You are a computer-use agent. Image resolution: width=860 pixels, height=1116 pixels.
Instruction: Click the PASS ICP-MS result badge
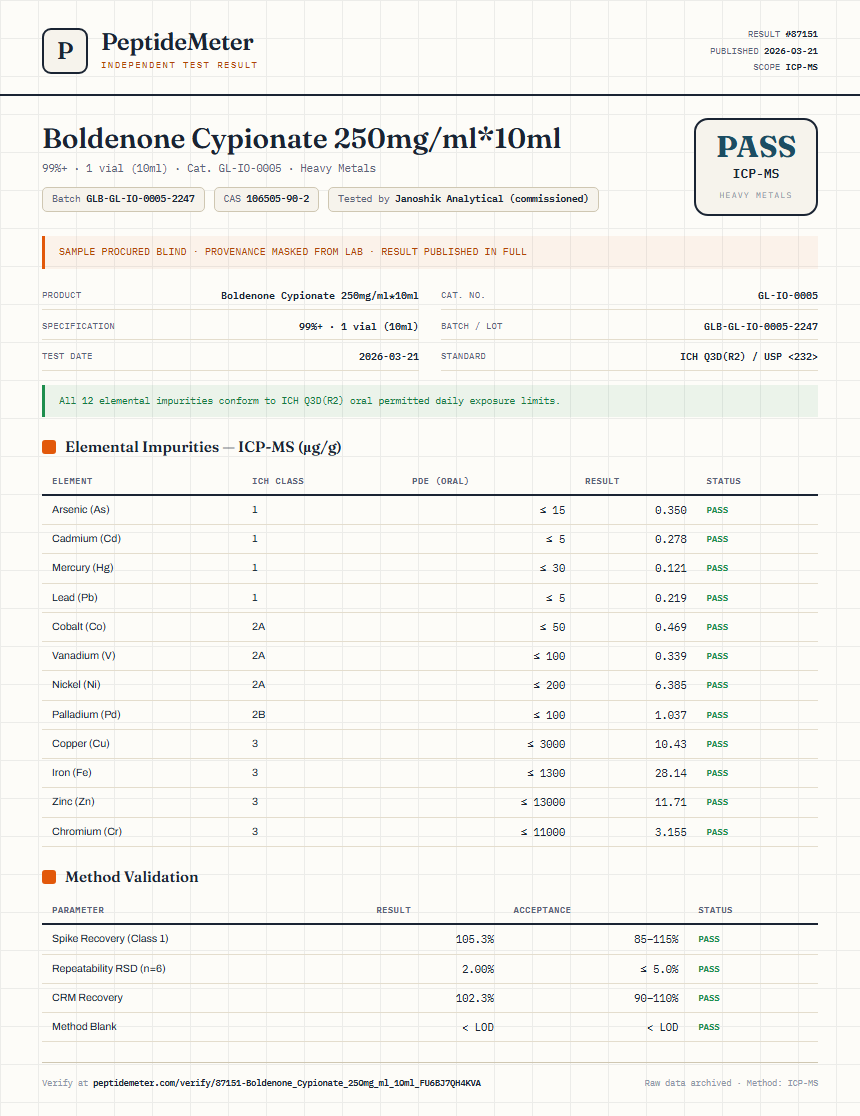[x=755, y=167]
